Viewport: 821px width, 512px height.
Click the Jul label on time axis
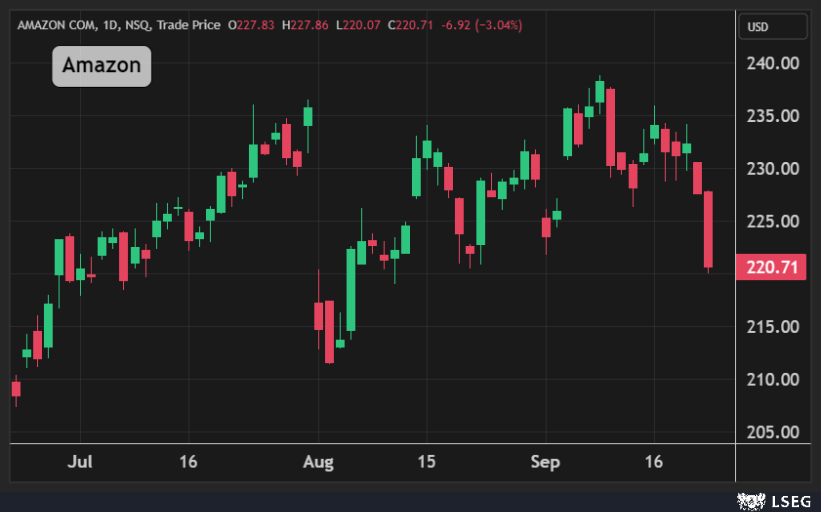(80, 462)
